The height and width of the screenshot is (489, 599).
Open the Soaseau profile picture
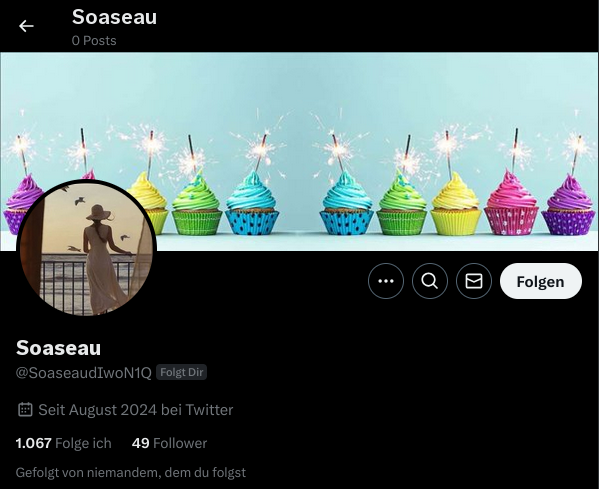pyautogui.click(x=87, y=248)
